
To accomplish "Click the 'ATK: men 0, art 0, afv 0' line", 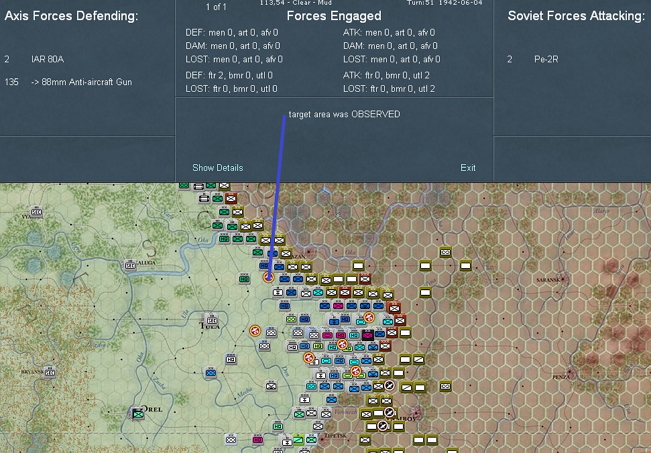I will pyautogui.click(x=389, y=33).
